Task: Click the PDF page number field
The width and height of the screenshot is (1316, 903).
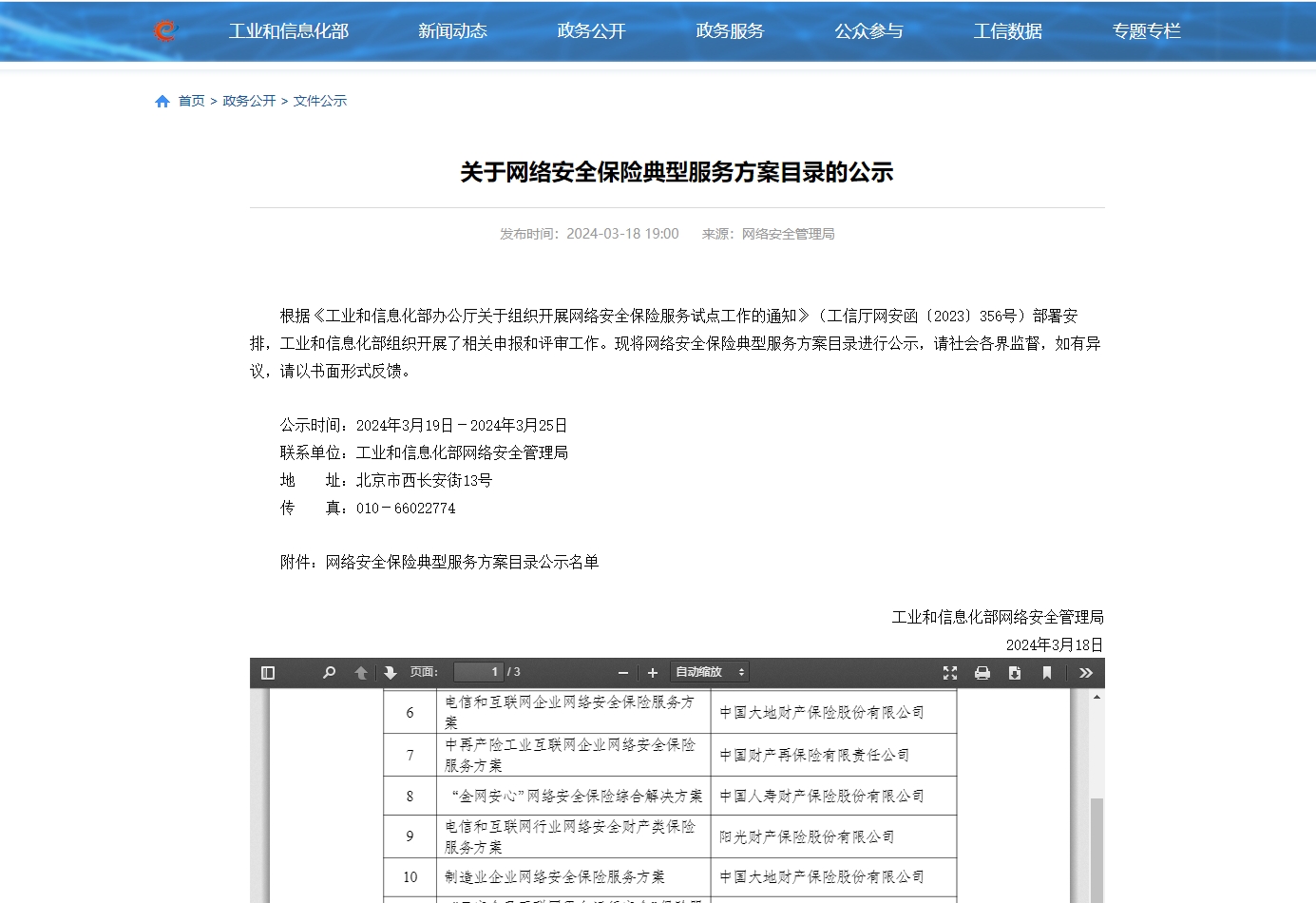Action: coord(478,672)
